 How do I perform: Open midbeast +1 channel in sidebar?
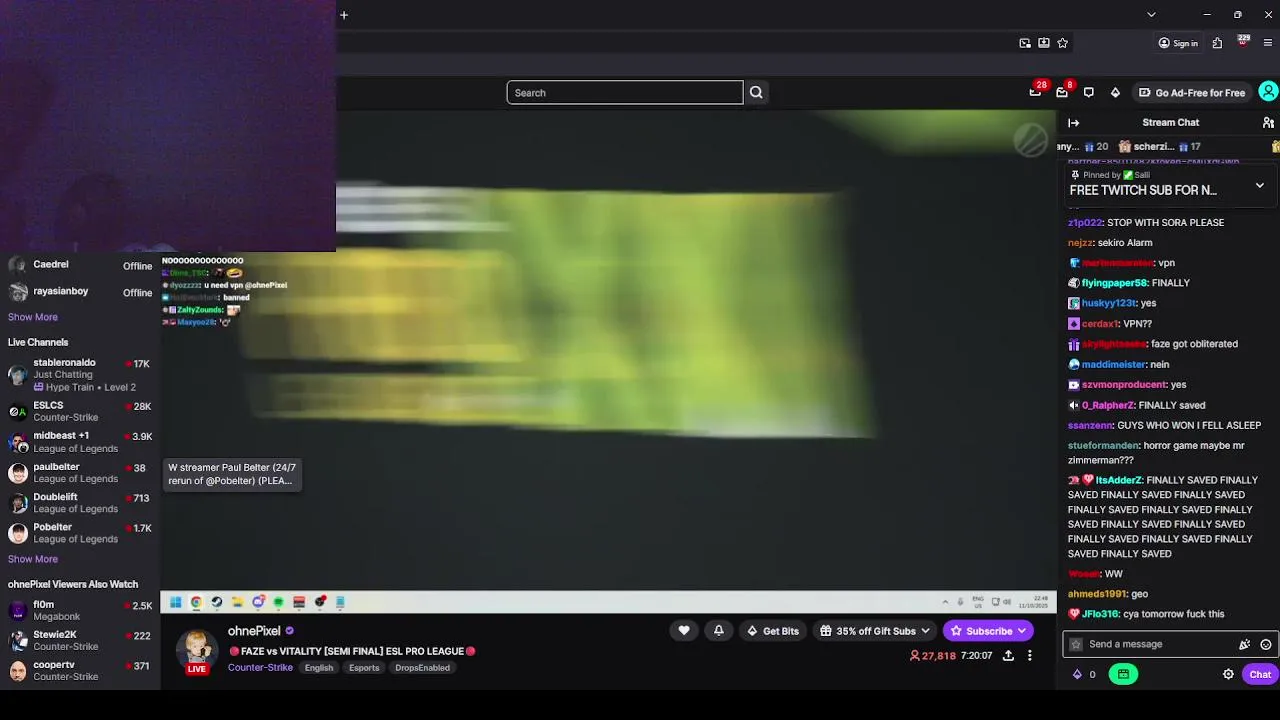click(x=80, y=442)
